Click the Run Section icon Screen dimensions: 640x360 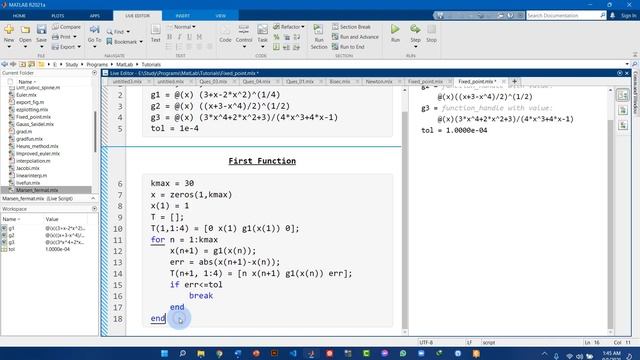318,30
